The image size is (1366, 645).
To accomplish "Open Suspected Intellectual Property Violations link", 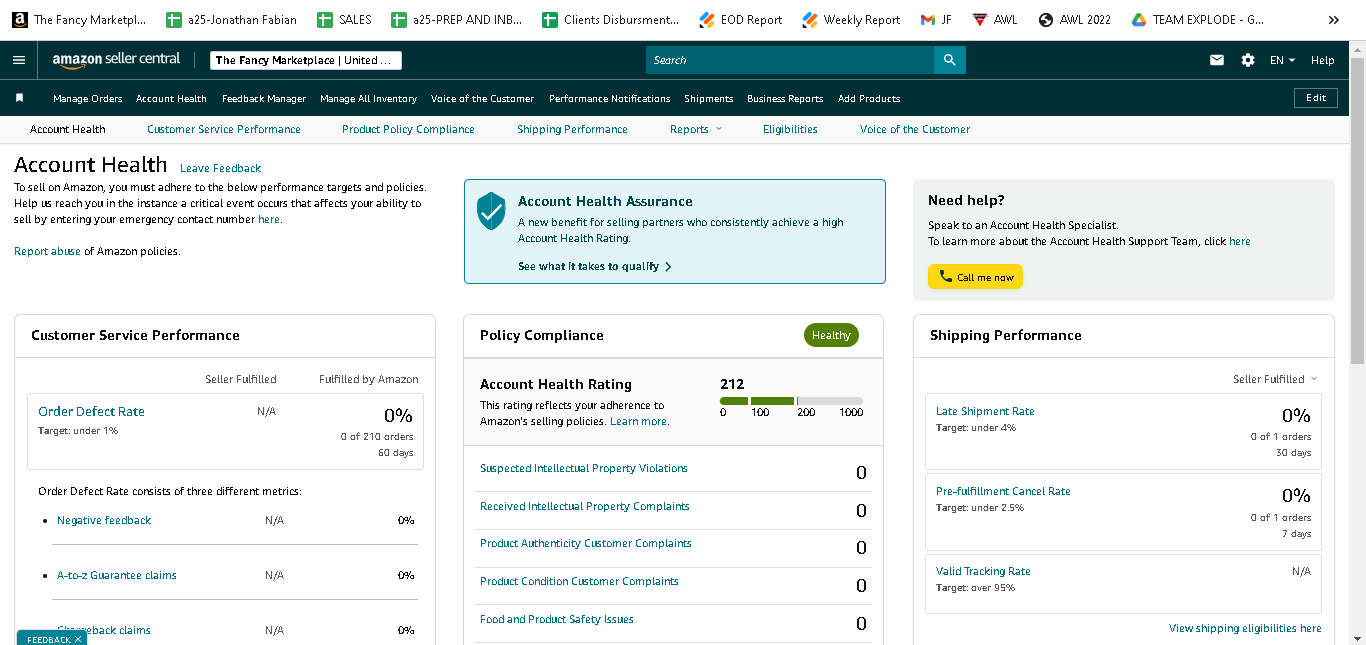I will point(584,468).
